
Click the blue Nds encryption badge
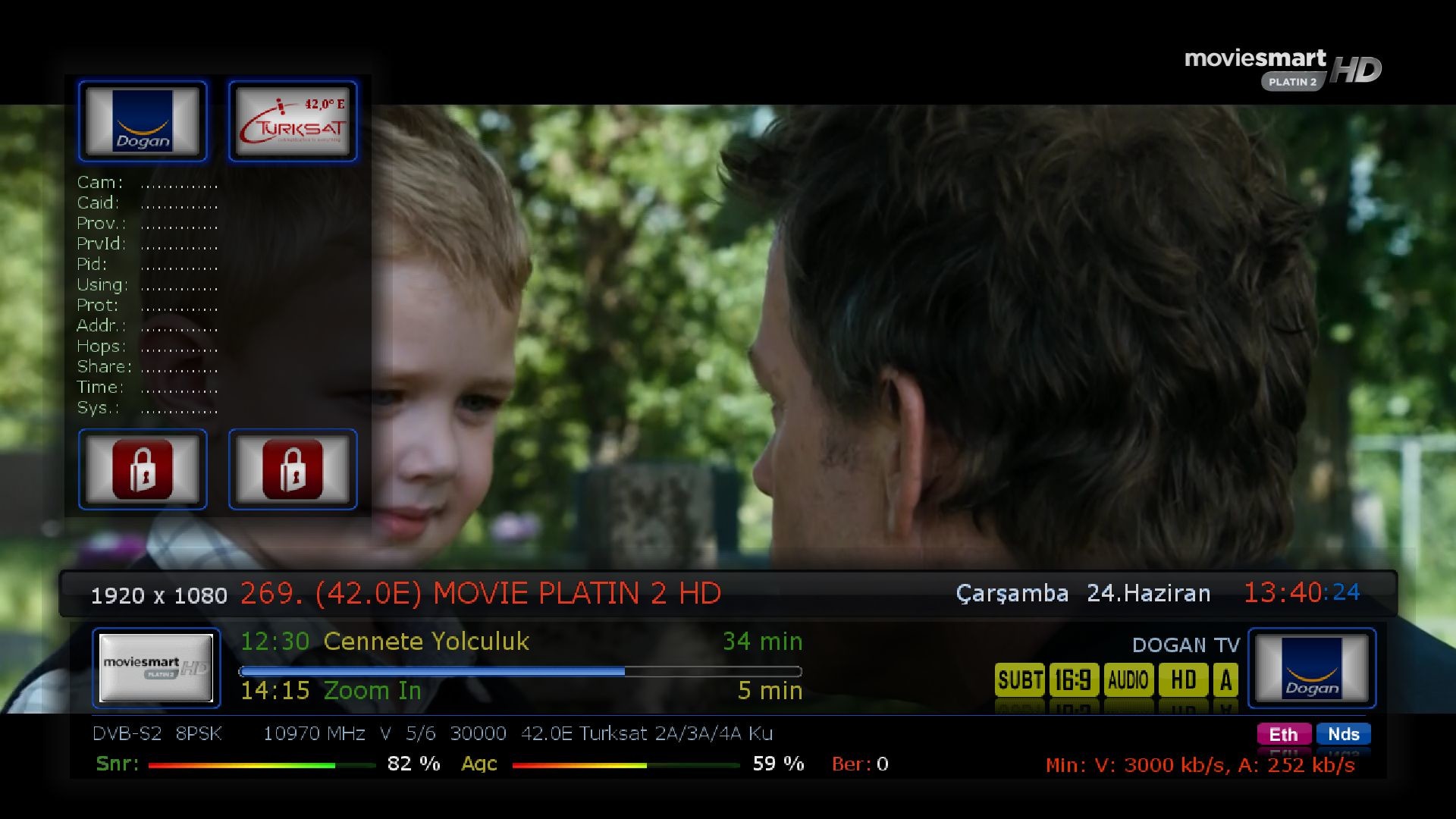(1344, 734)
